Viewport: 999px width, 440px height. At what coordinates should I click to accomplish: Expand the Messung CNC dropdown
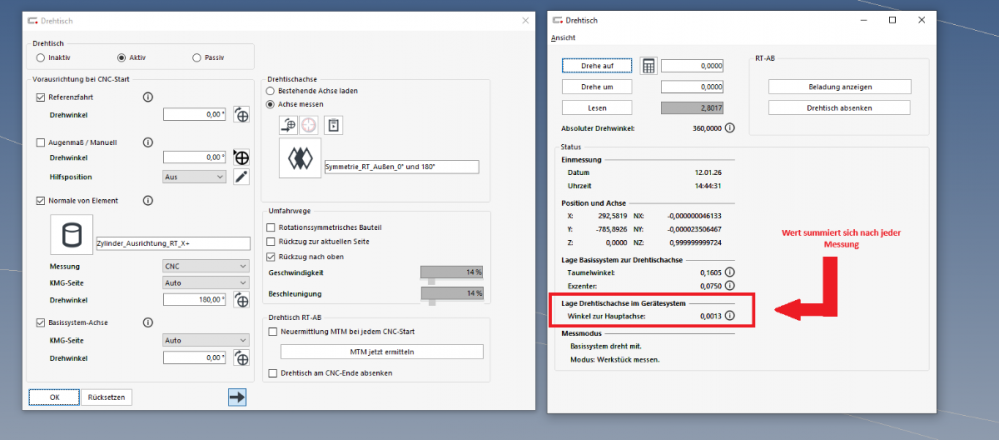coord(204,266)
